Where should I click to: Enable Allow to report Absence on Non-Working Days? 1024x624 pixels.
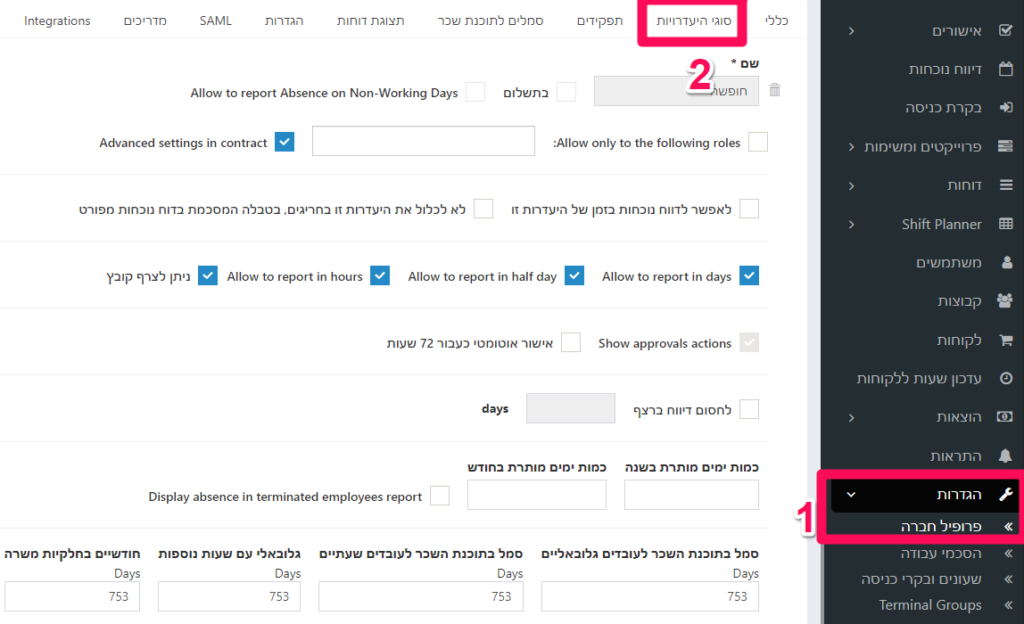475,92
